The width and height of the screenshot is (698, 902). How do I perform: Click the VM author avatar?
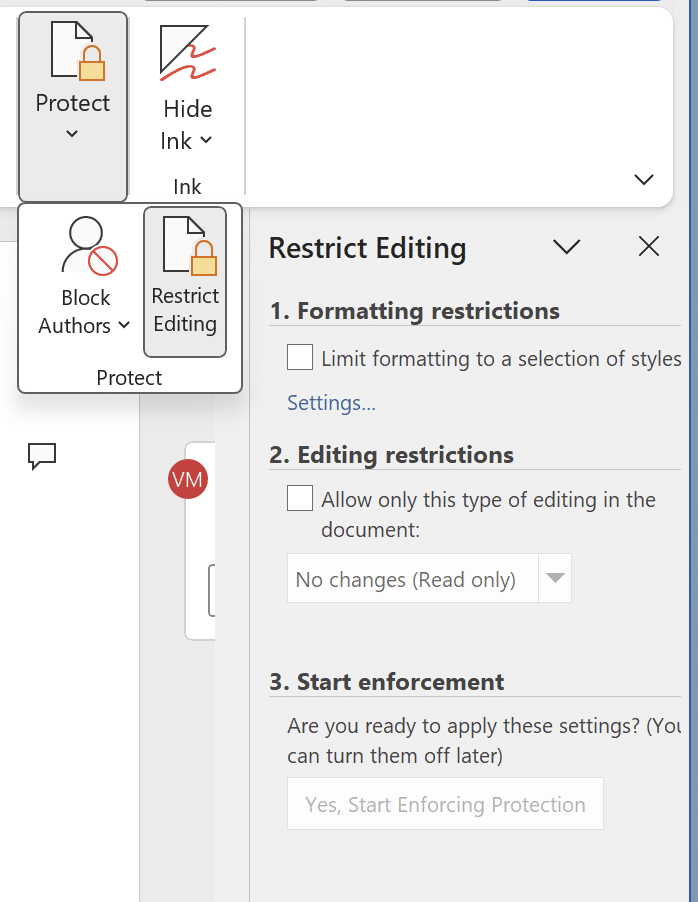coord(188,479)
